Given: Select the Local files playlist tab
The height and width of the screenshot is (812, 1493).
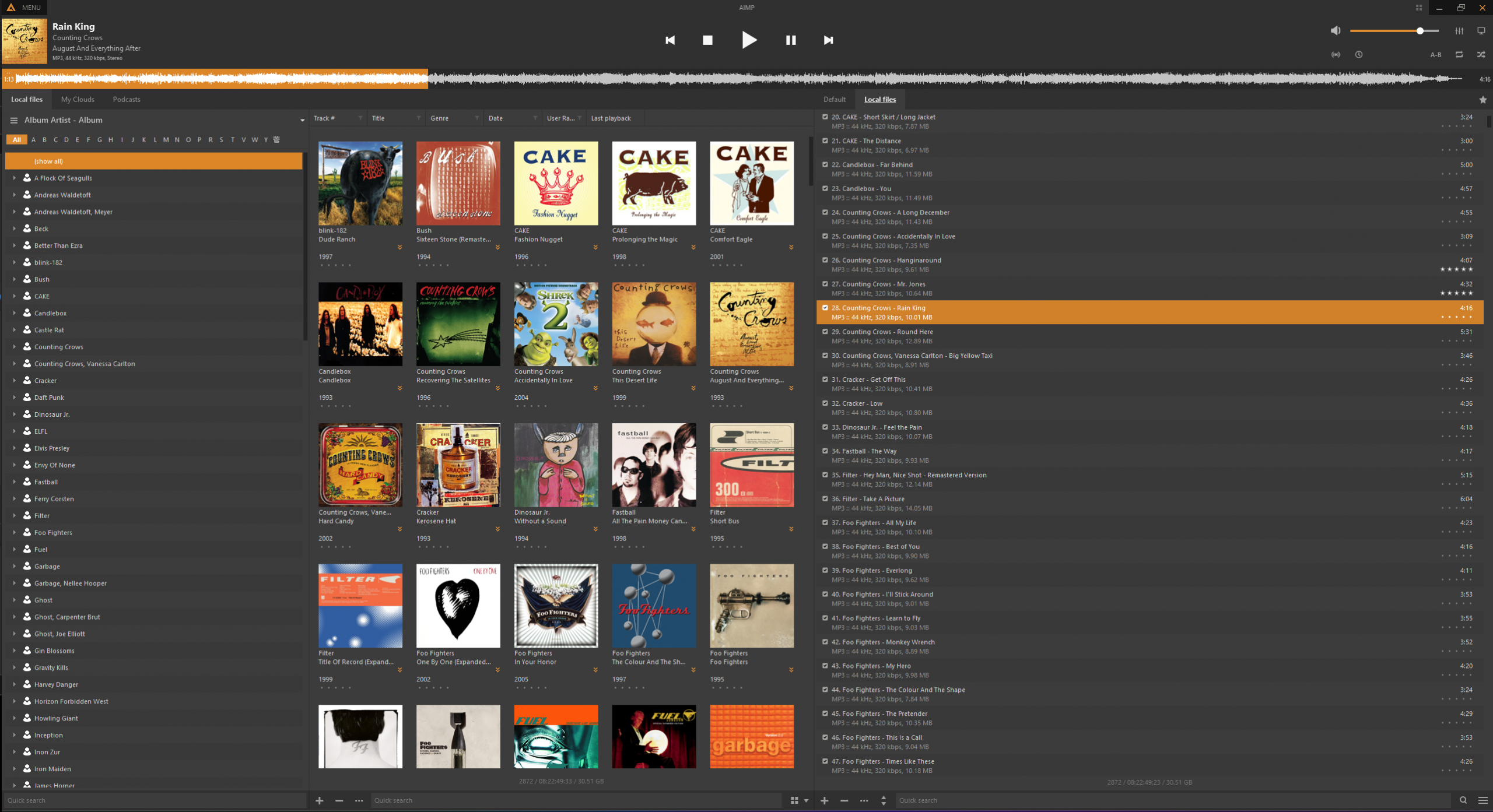Looking at the screenshot, I should [x=880, y=100].
